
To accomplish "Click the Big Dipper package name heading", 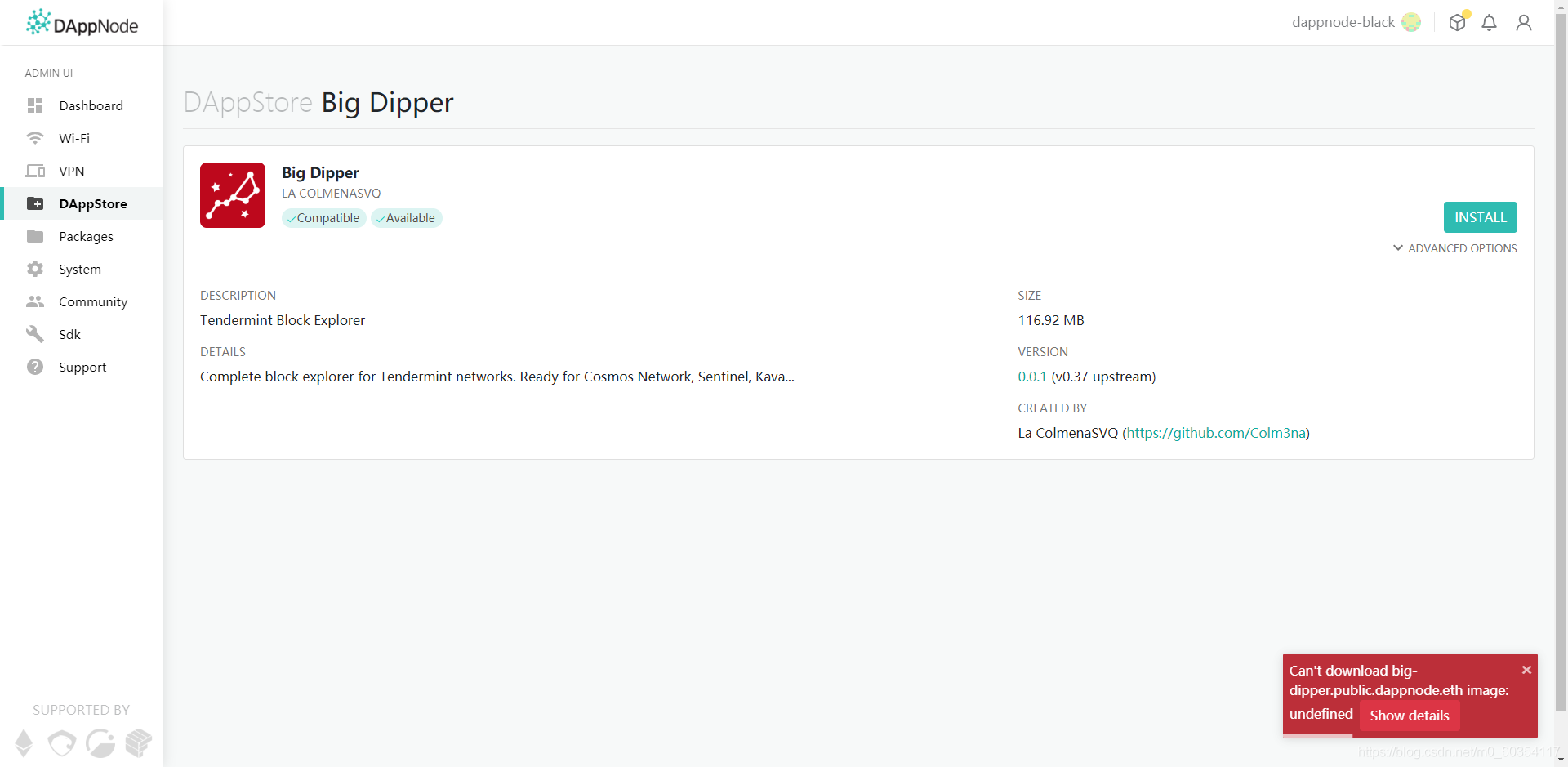I will tap(320, 172).
